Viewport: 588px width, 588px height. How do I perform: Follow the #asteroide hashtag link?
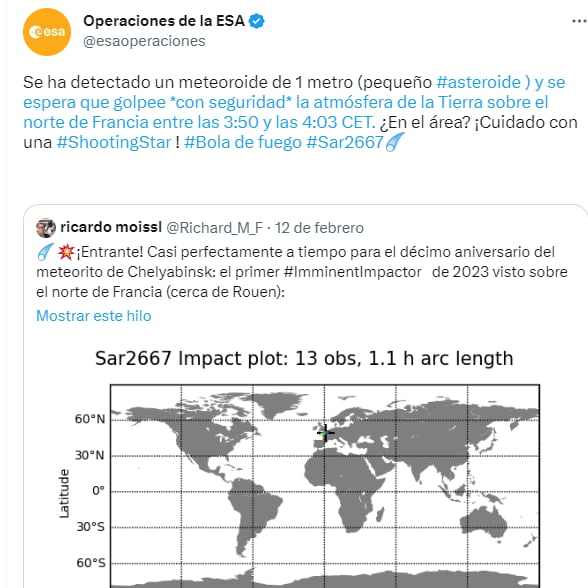coord(478,82)
